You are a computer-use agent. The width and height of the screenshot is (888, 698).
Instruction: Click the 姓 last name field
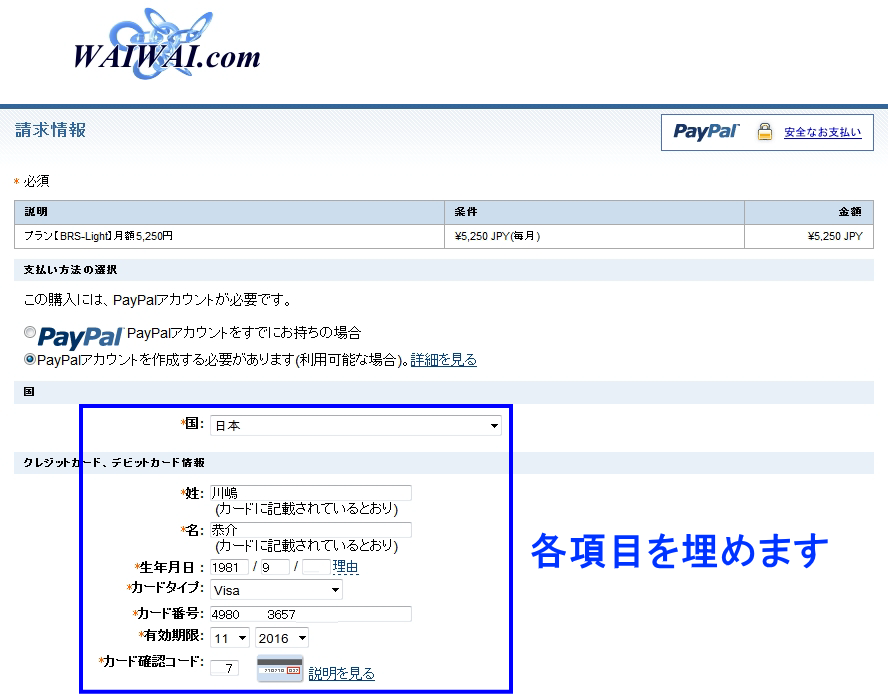(310, 493)
